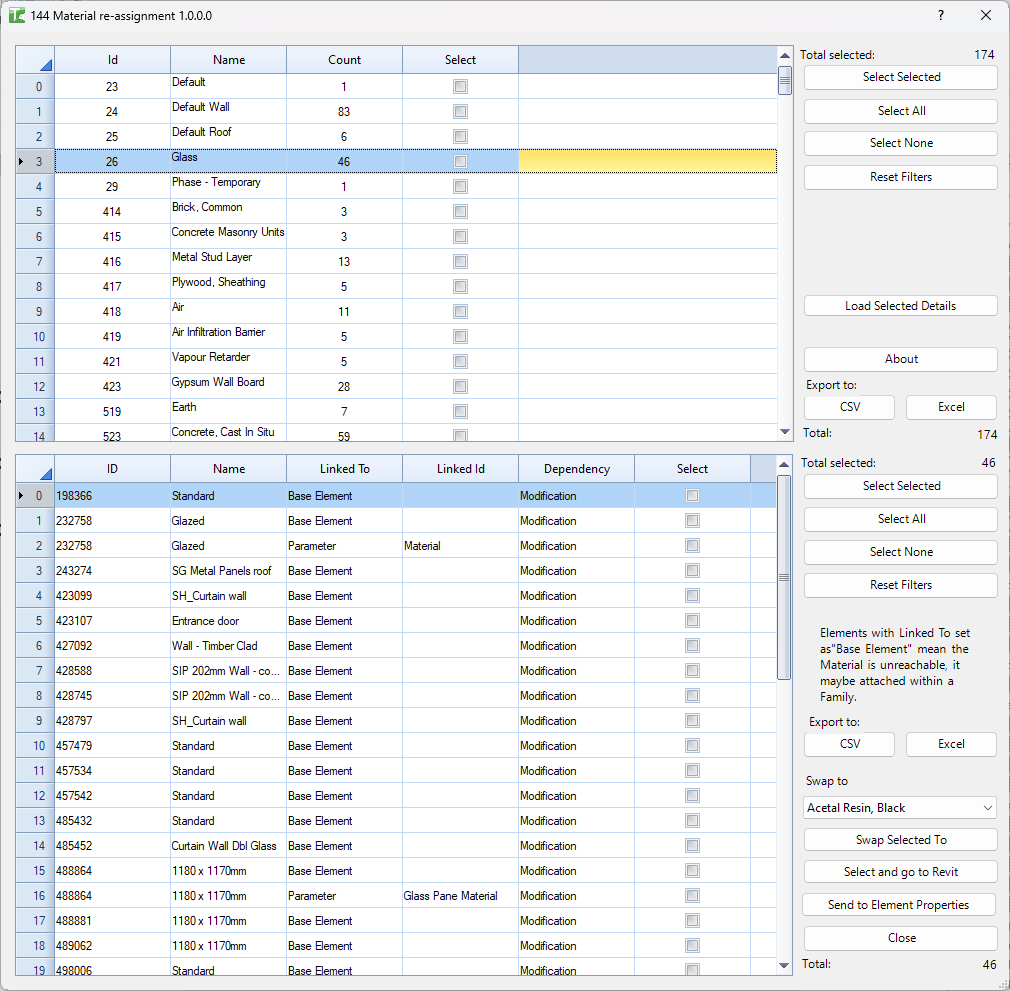
Task: Click the Dependency column header
Action: point(576,469)
